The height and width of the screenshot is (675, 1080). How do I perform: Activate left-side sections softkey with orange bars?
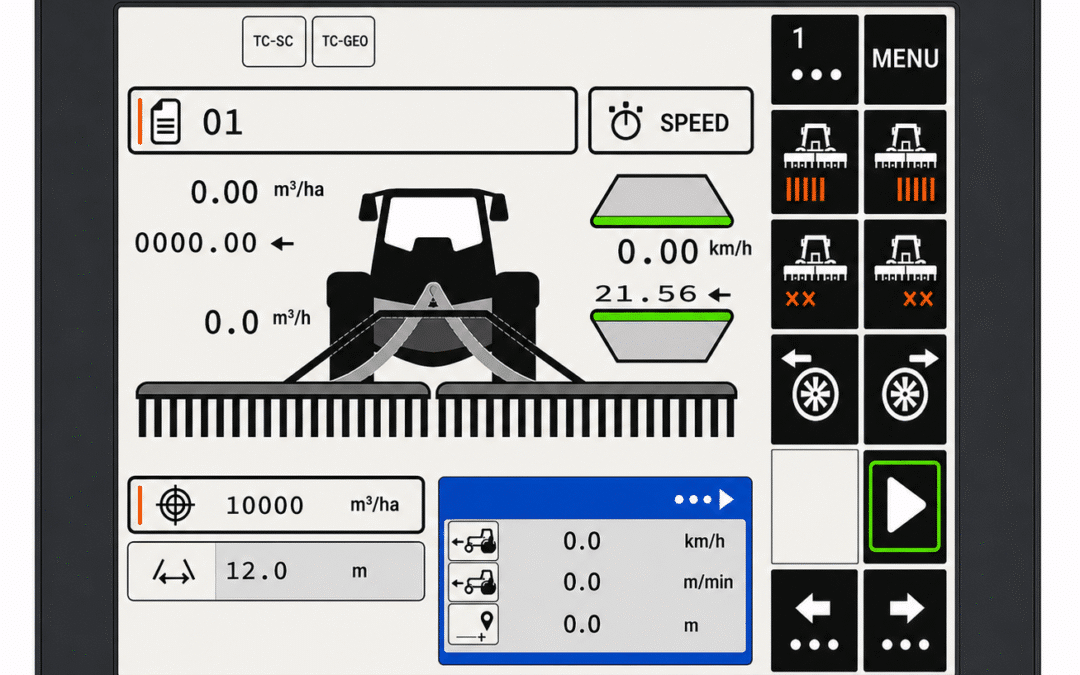(815, 162)
